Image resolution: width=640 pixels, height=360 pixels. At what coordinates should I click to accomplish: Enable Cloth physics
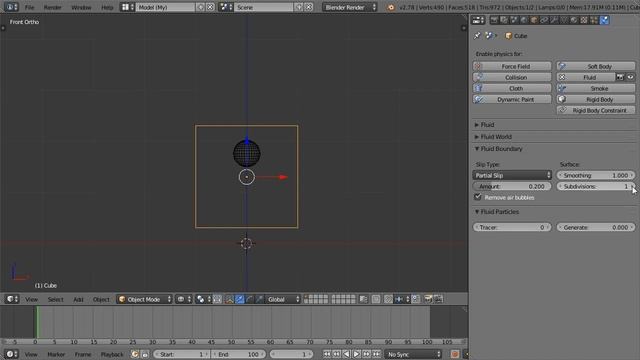[512, 88]
